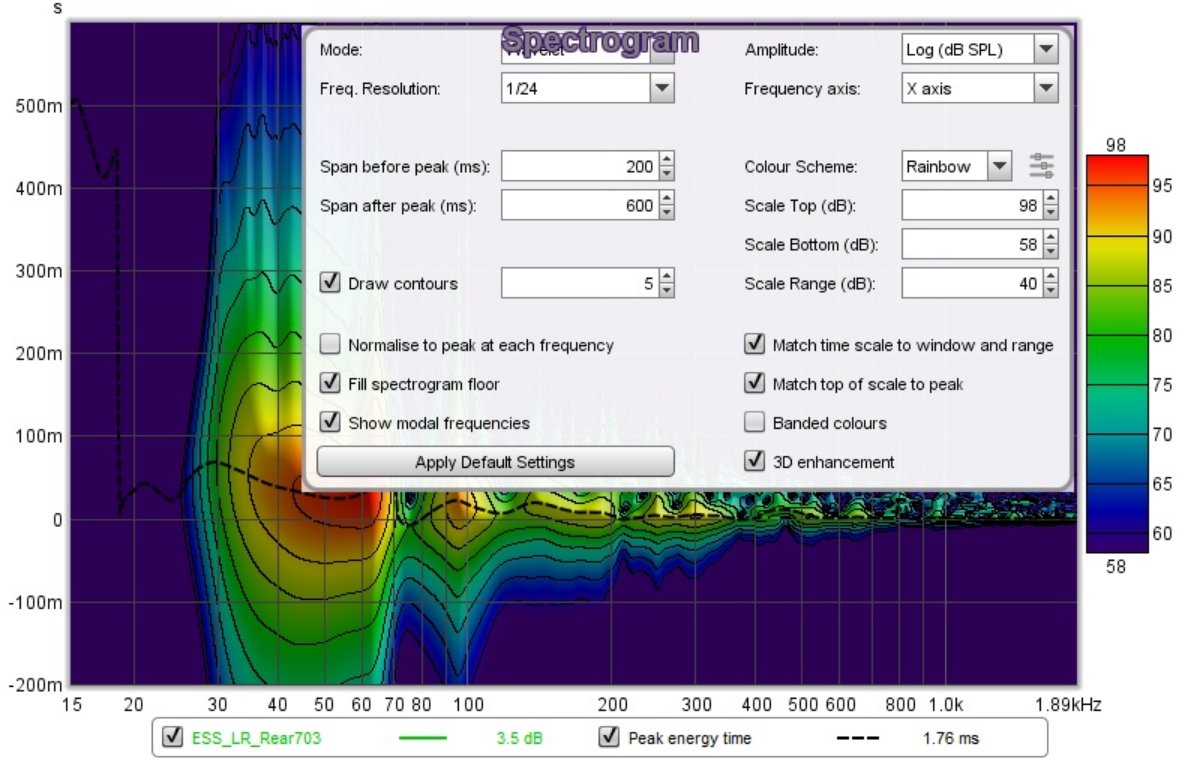1200x759 pixels.
Task: Uncheck Show modal frequencies
Action: [329, 422]
